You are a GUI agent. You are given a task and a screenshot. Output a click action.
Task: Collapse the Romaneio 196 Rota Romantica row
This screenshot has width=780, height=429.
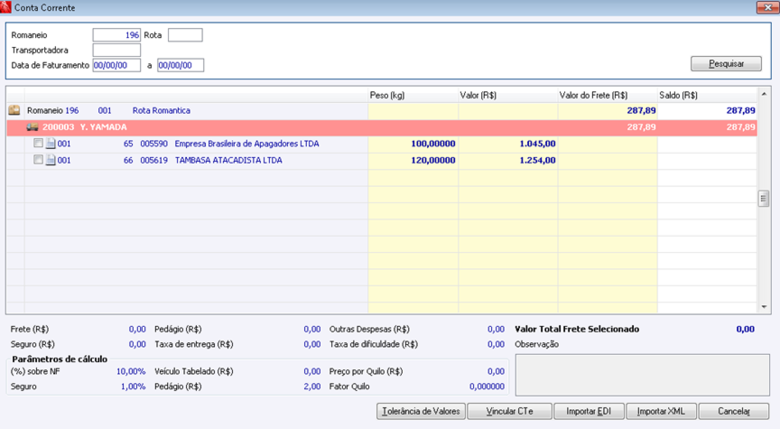pos(382,110)
